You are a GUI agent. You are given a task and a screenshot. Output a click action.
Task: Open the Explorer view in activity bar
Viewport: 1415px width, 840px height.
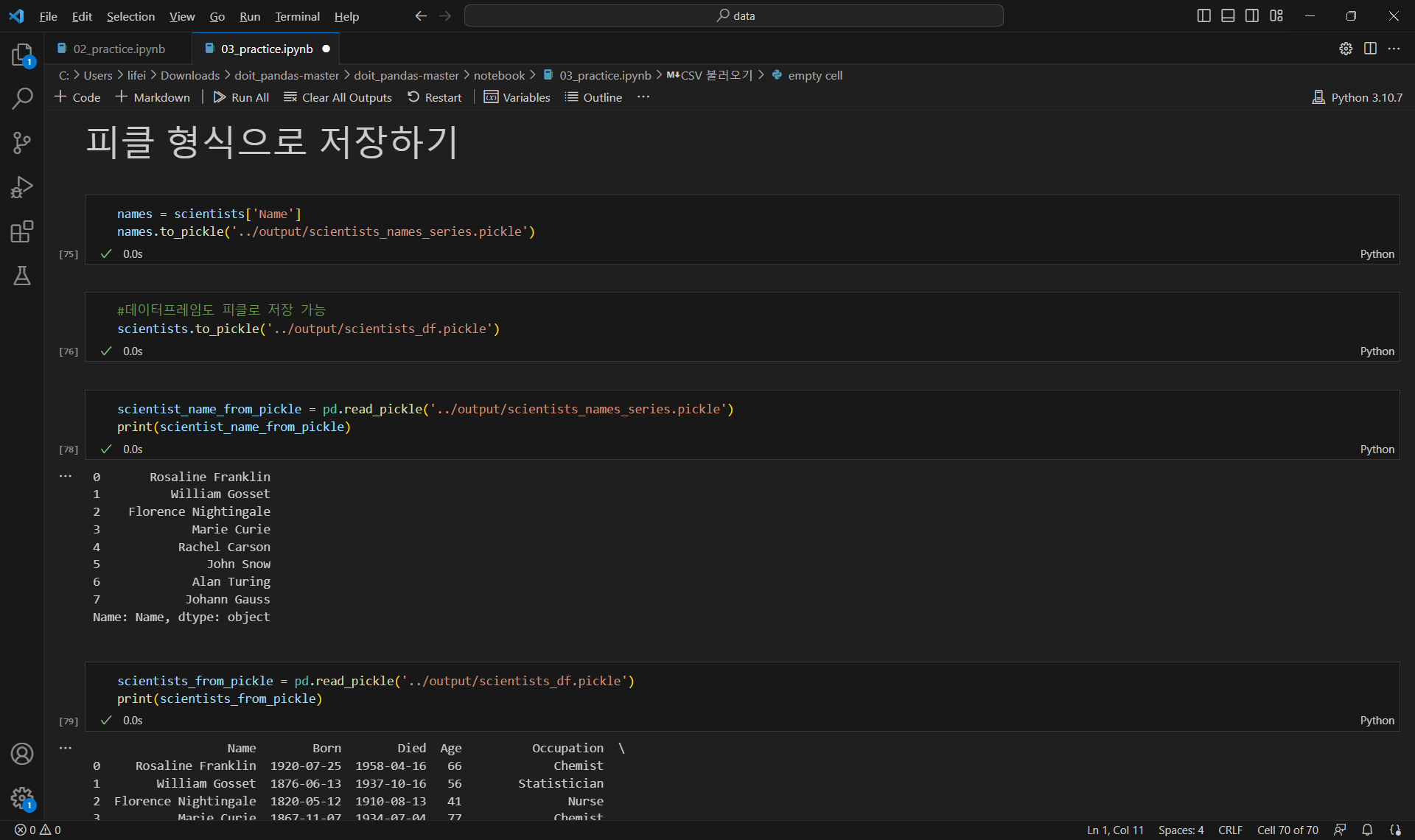(22, 55)
